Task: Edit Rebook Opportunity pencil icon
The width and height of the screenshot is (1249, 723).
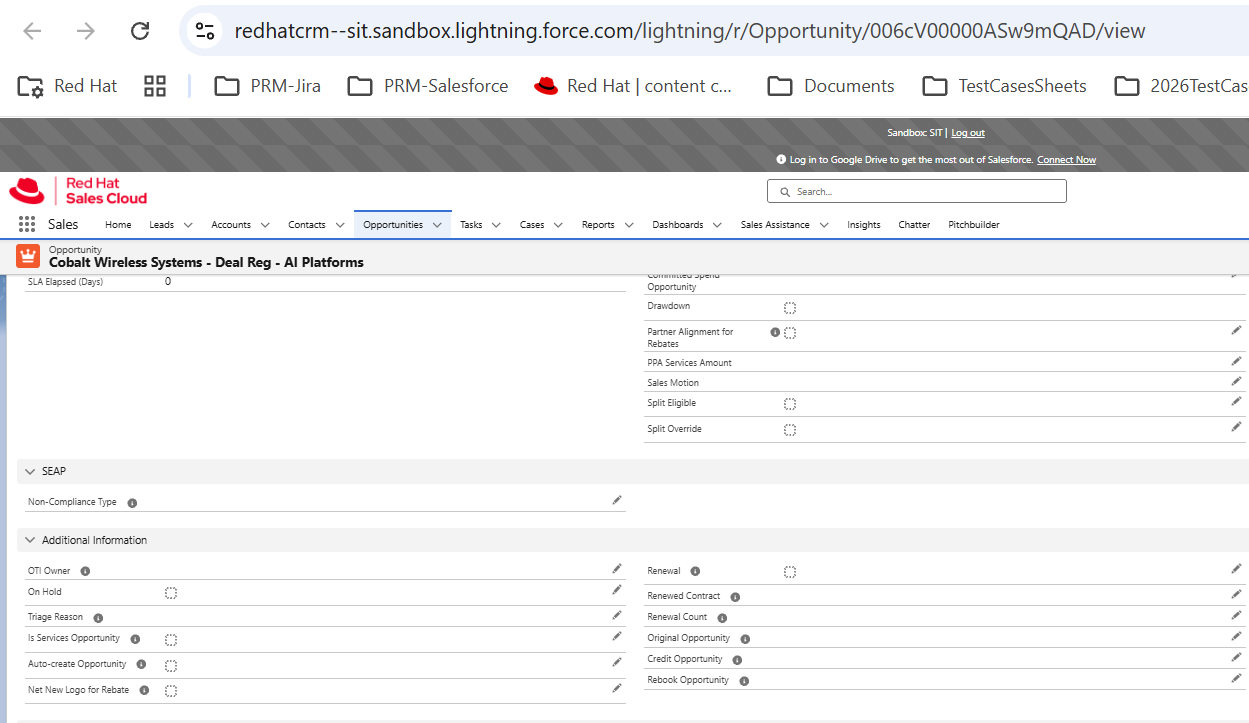Action: point(1236,678)
